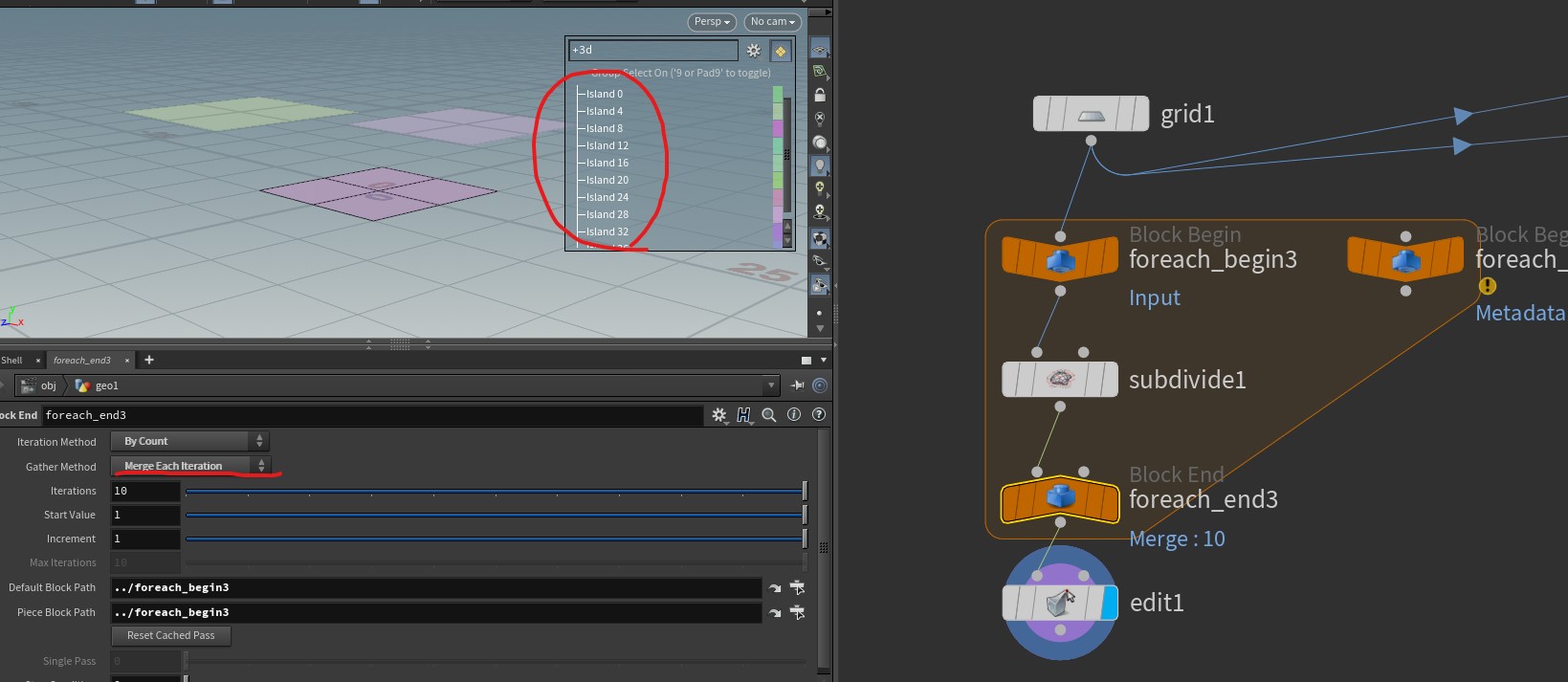1568x682 pixels.
Task: Toggle the highlighted light bulb lighting icon
Action: pos(820,165)
